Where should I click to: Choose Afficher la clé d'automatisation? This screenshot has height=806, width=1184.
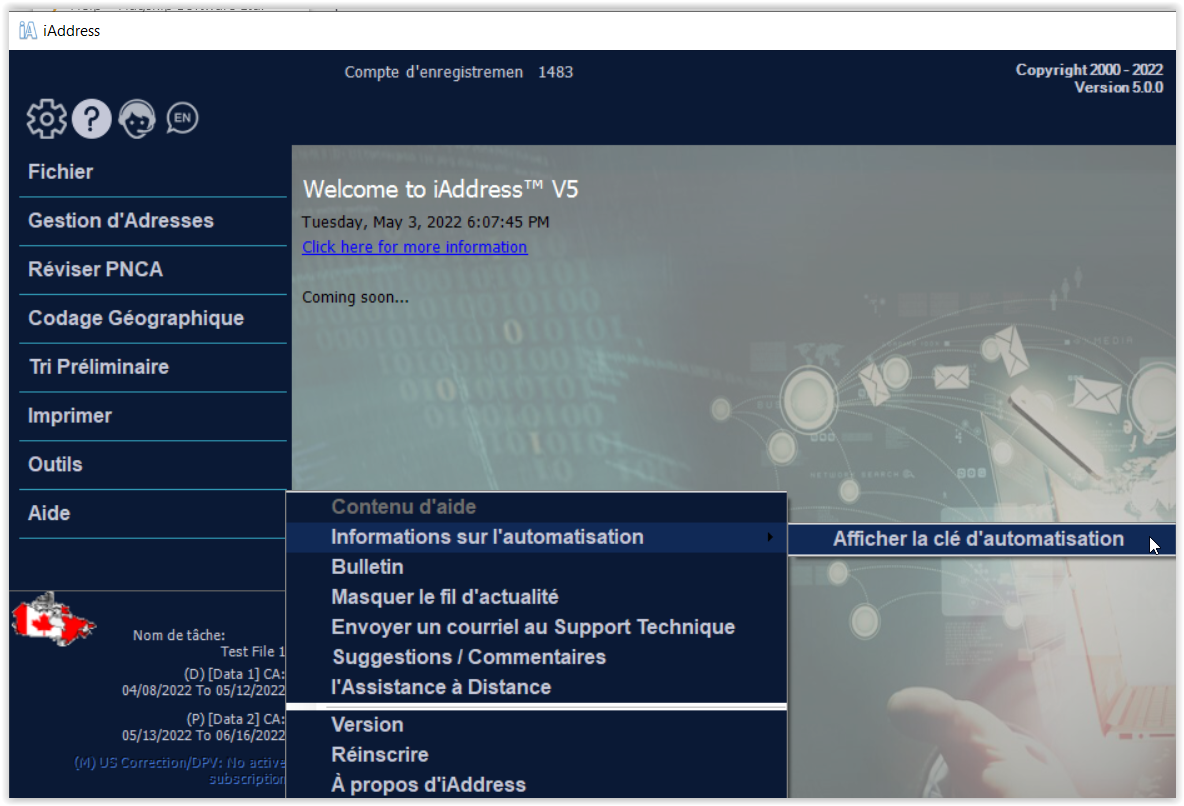981,539
